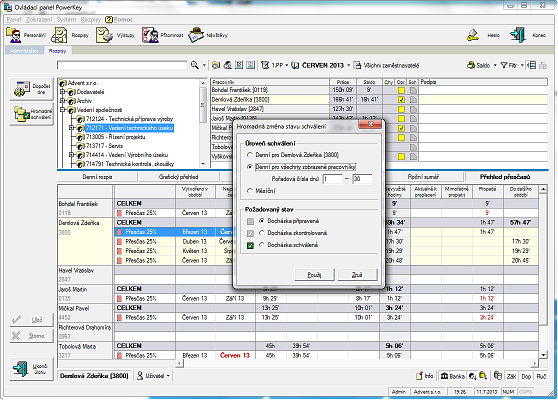
Task: Click the employee search text field
Action: tap(122, 65)
